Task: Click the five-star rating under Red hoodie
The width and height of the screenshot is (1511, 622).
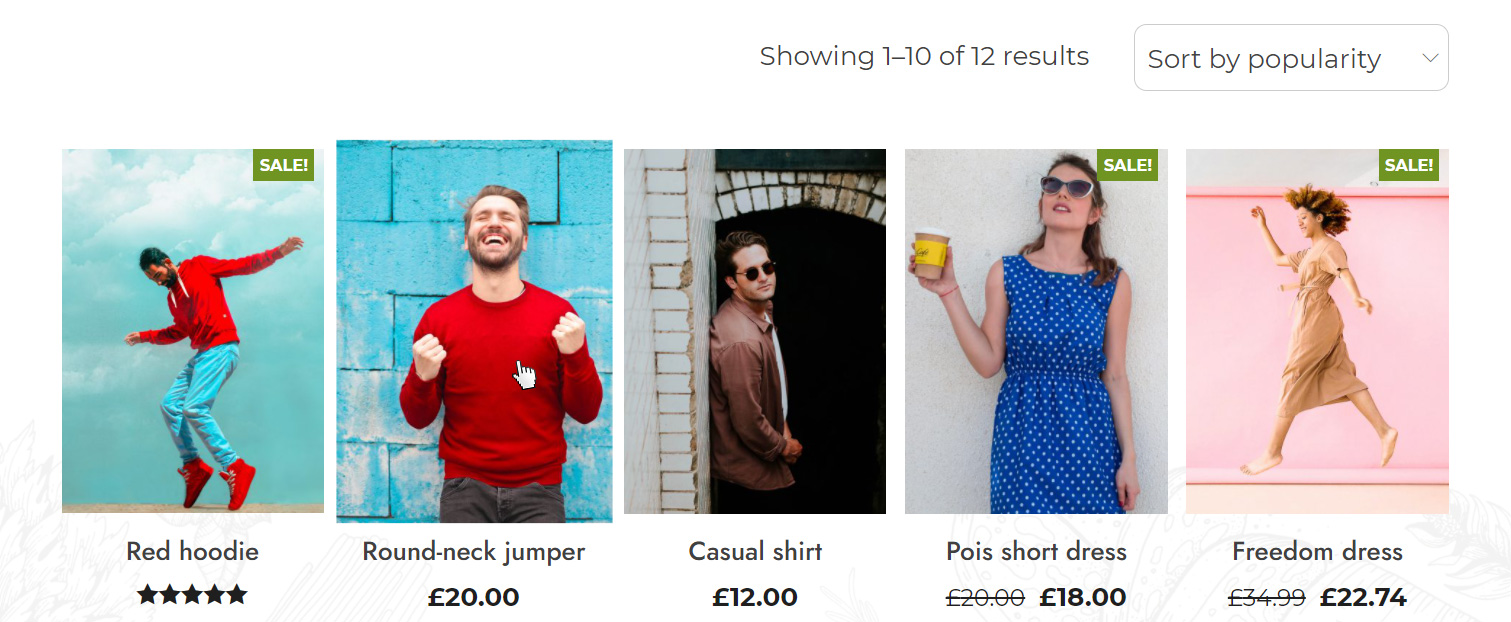Action: pyautogui.click(x=192, y=596)
